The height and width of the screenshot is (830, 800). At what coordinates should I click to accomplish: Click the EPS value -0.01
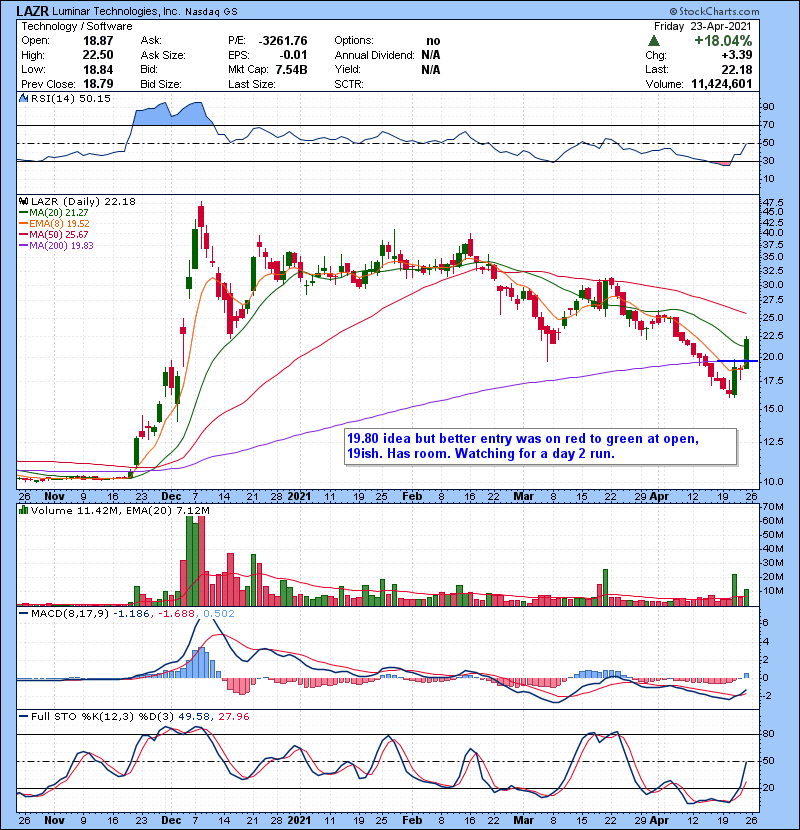coord(294,55)
